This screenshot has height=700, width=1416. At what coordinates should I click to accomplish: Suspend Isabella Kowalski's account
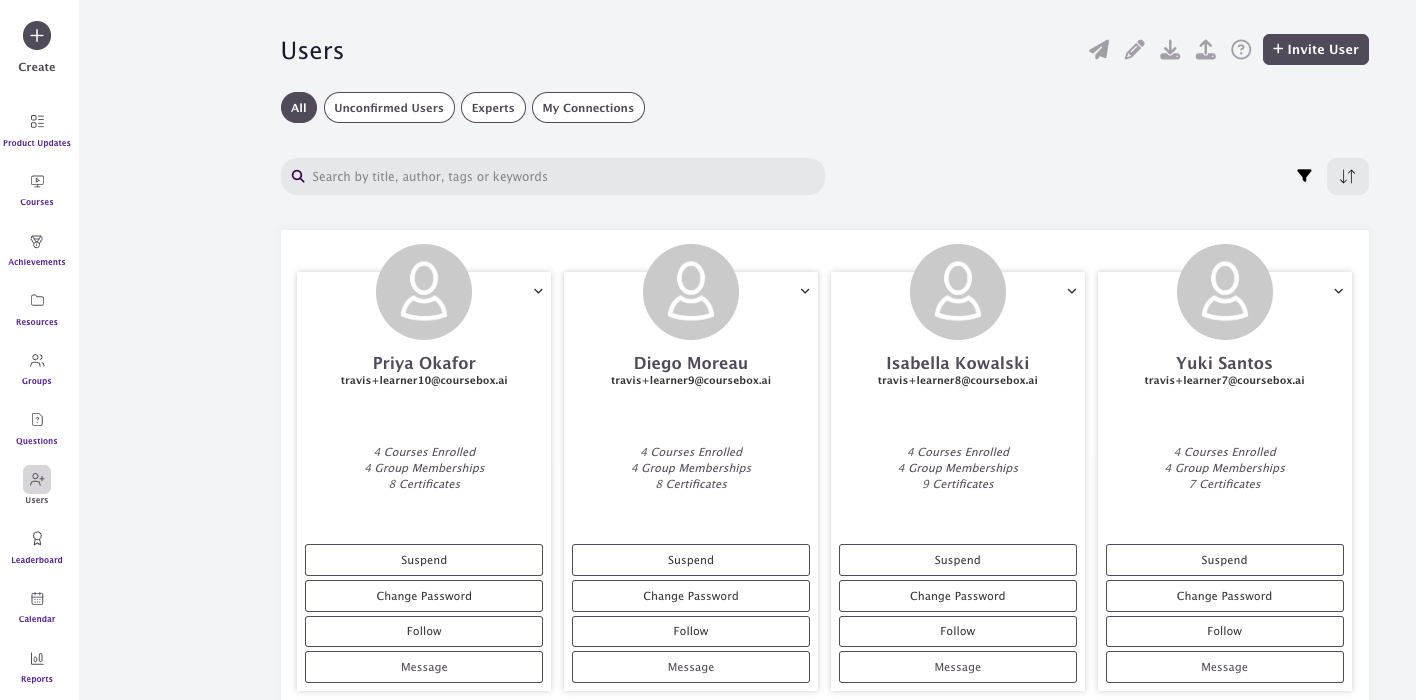pos(958,560)
